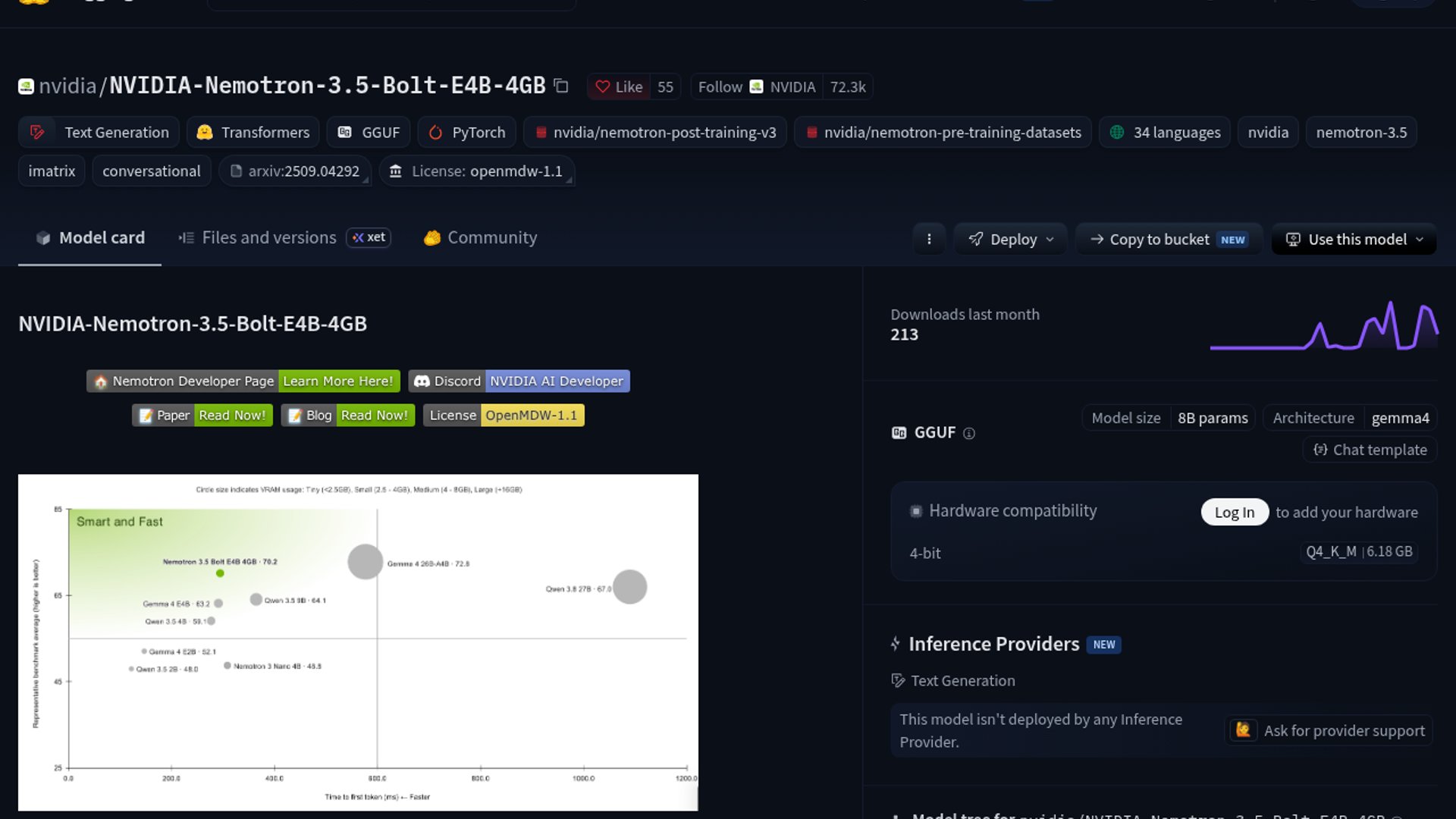Screen dimensions: 1456x819
Task: Open the 72.3k followers count
Action: click(848, 87)
